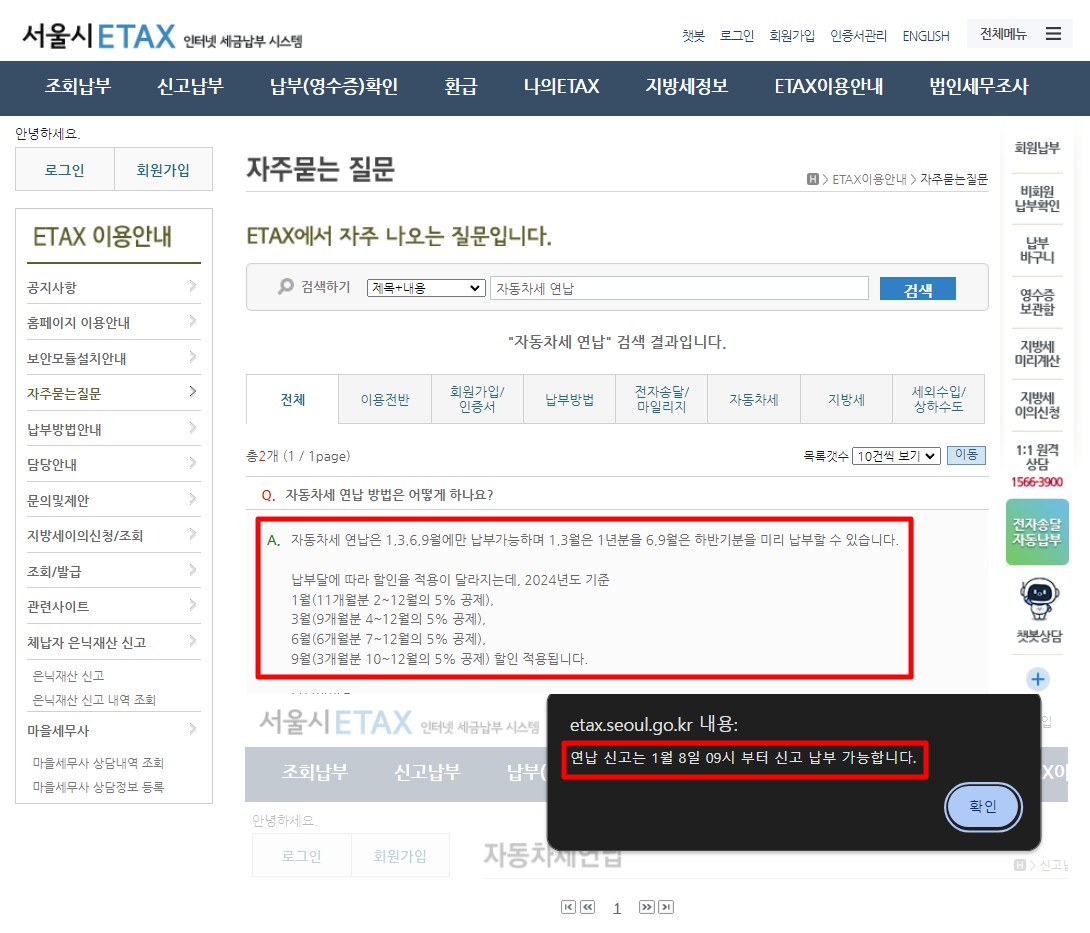Open the 10건씩 보기 list count dropdown
This screenshot has width=1090, height=933.
(x=896, y=455)
